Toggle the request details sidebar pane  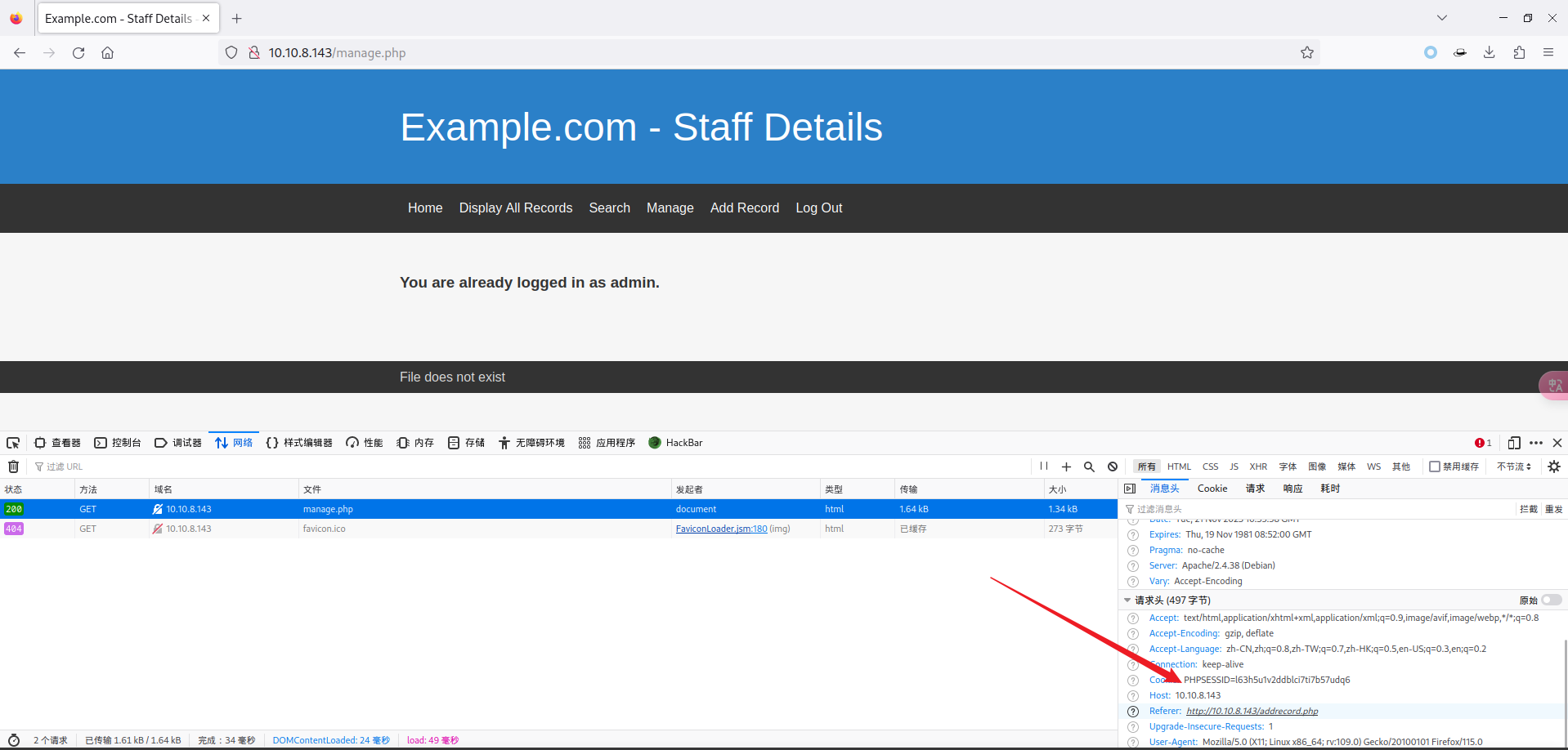pyautogui.click(x=1130, y=489)
